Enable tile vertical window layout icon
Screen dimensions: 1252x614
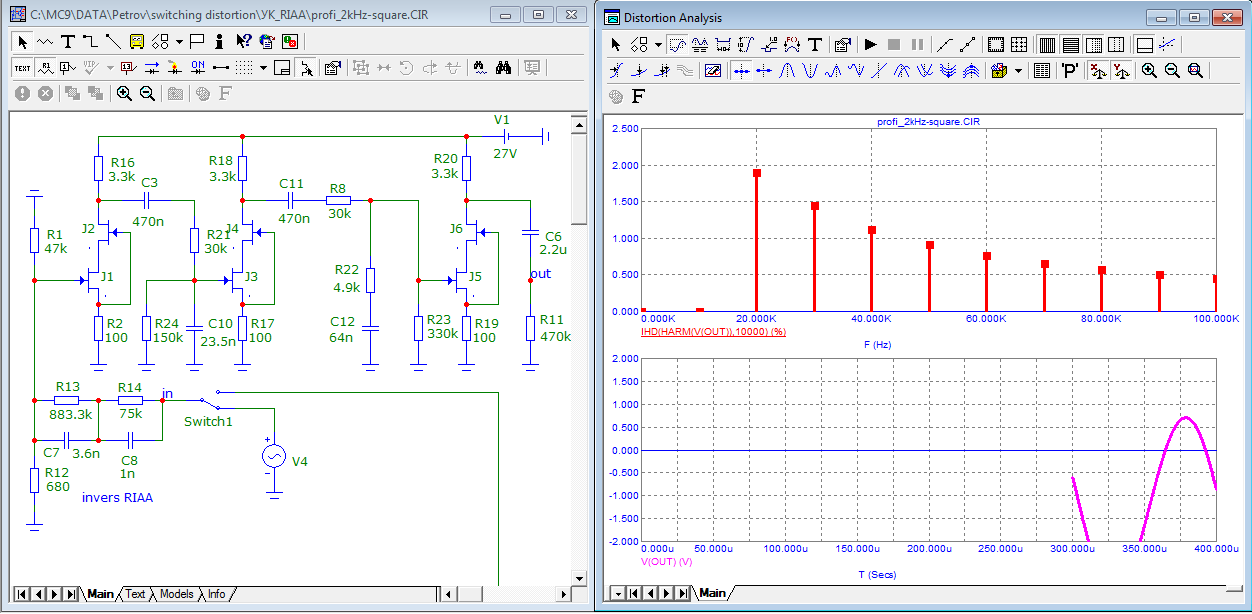[x=1046, y=45]
